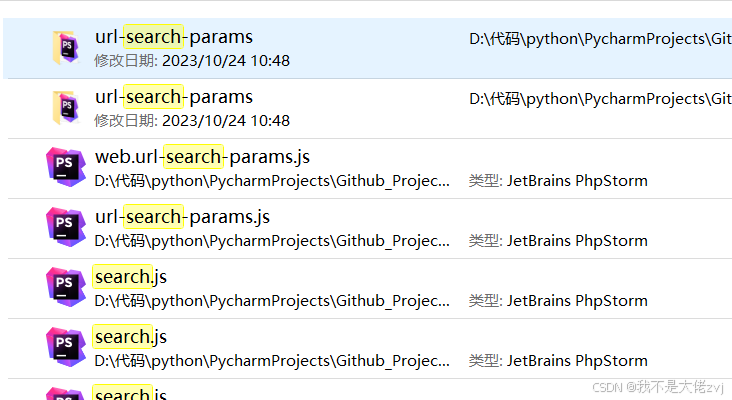Click the path beneath web.url-search-params.js
This screenshot has height=400, width=732.
coord(272,181)
